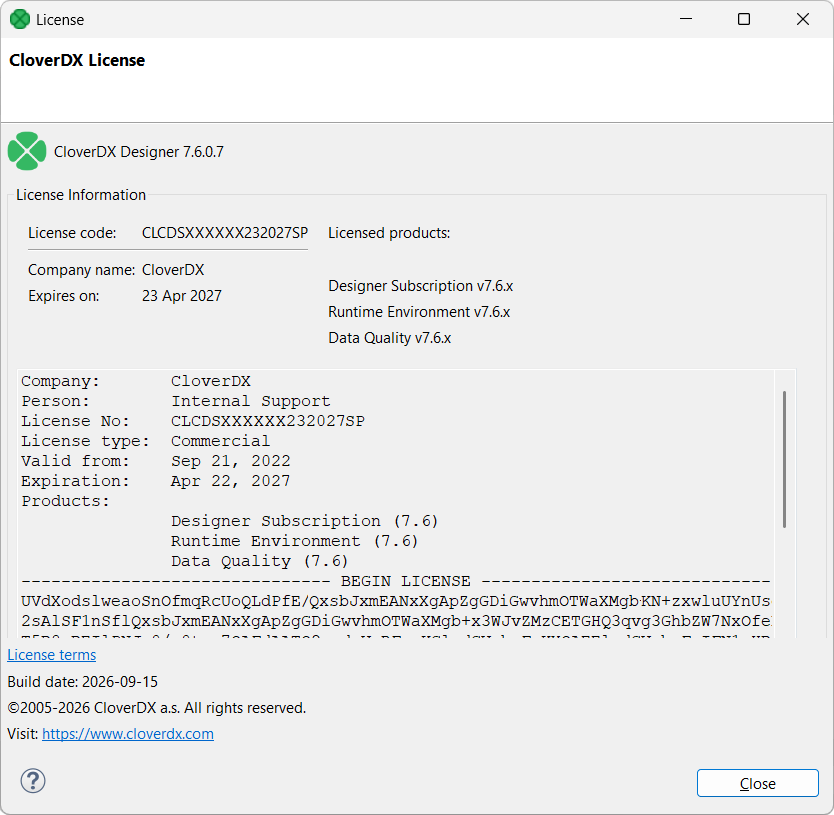Click the CloverDX Designer 7.6.0.7 version label
Viewport: 834px width, 815px height.
139,152
